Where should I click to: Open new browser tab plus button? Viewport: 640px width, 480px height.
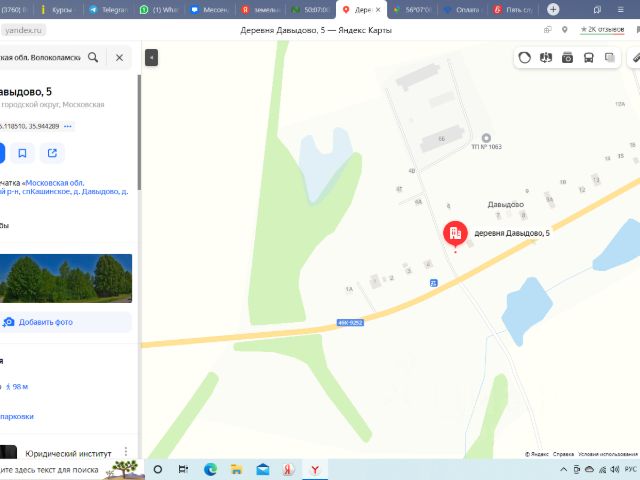click(x=553, y=9)
